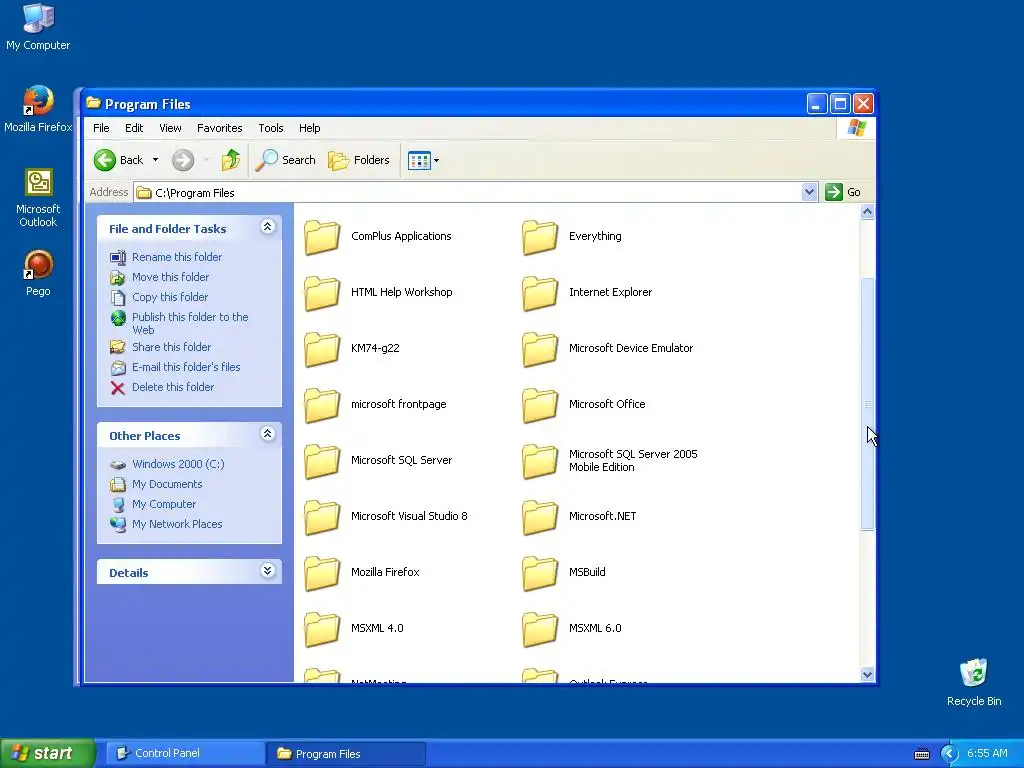Collapse the File and Folder Tasks panel
Viewport: 1024px width, 768px height.
267,227
